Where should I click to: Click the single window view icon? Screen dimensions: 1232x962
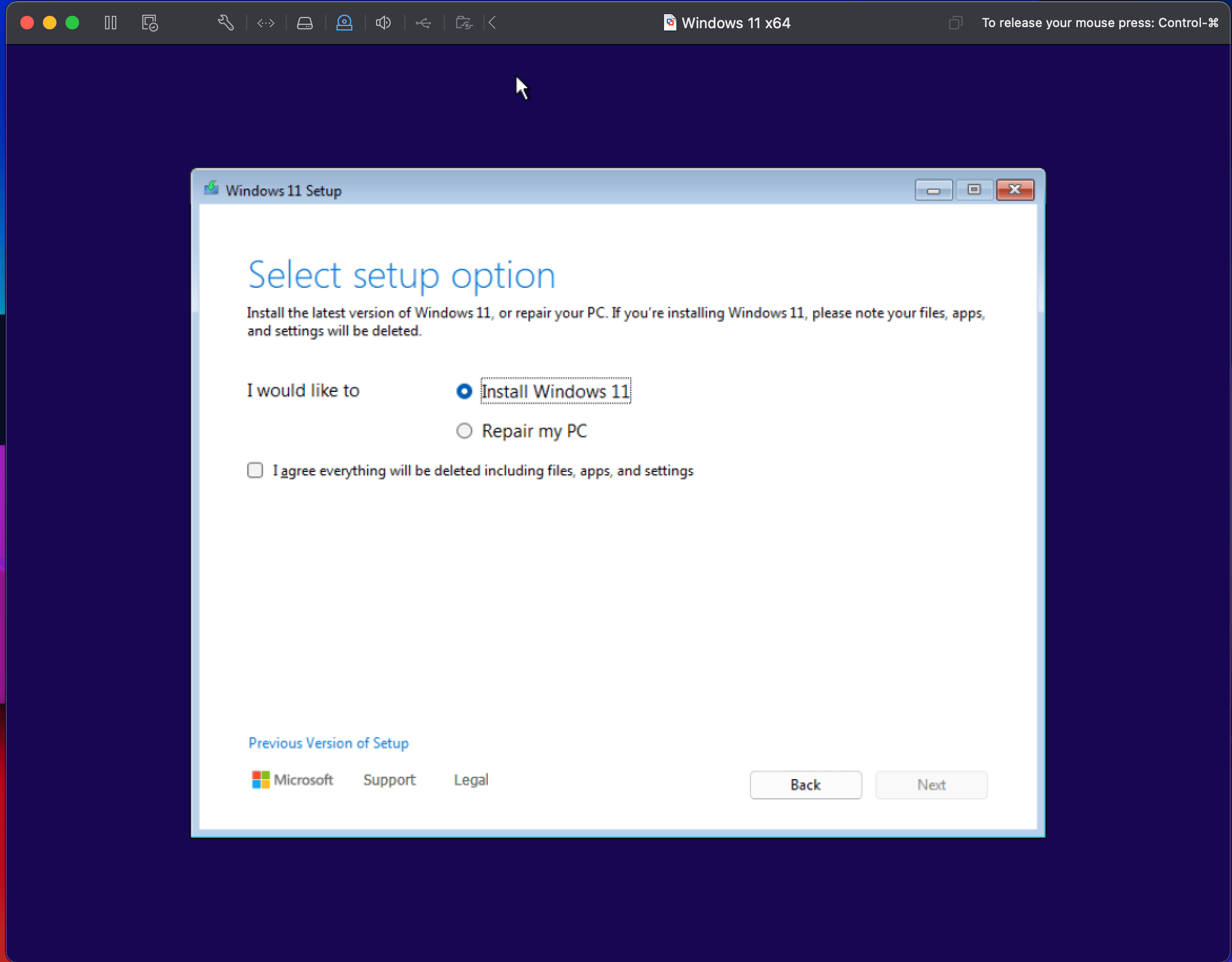point(955,23)
